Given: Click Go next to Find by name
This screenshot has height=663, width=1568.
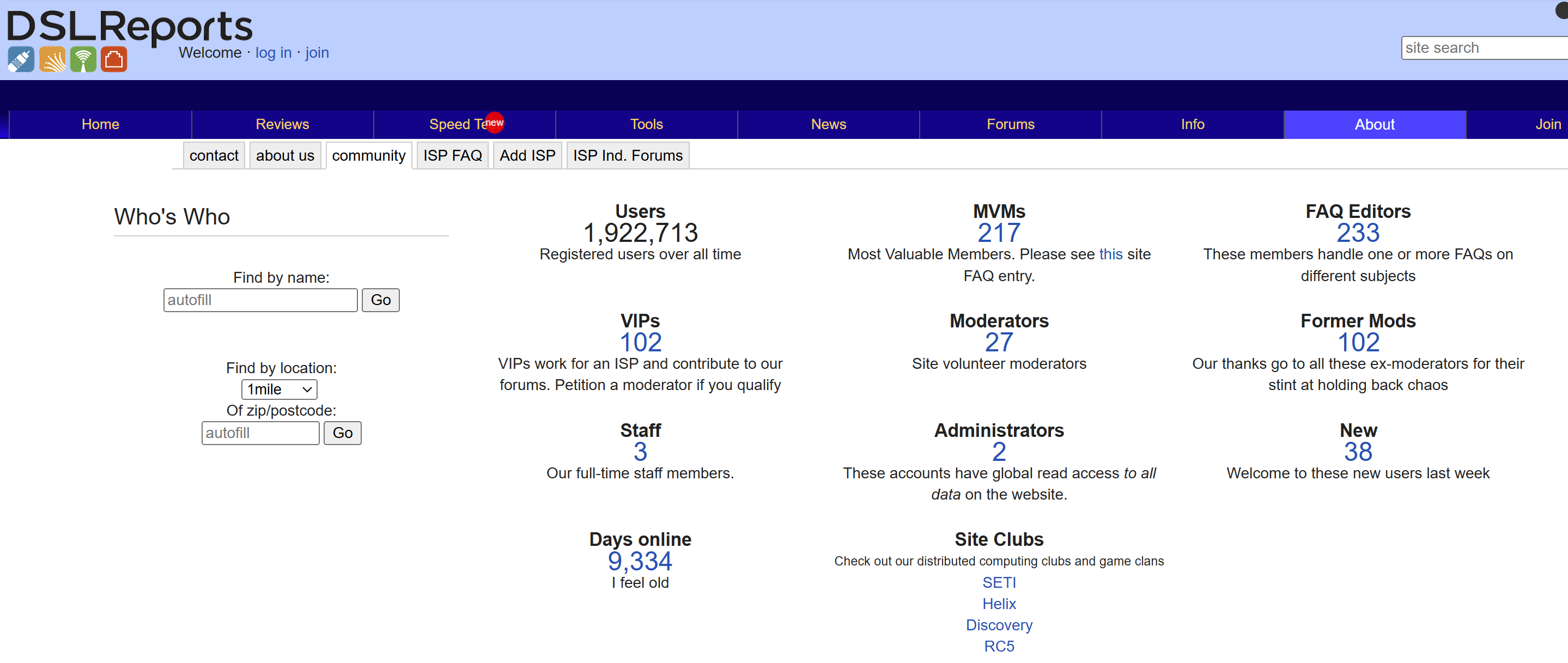Looking at the screenshot, I should point(380,300).
